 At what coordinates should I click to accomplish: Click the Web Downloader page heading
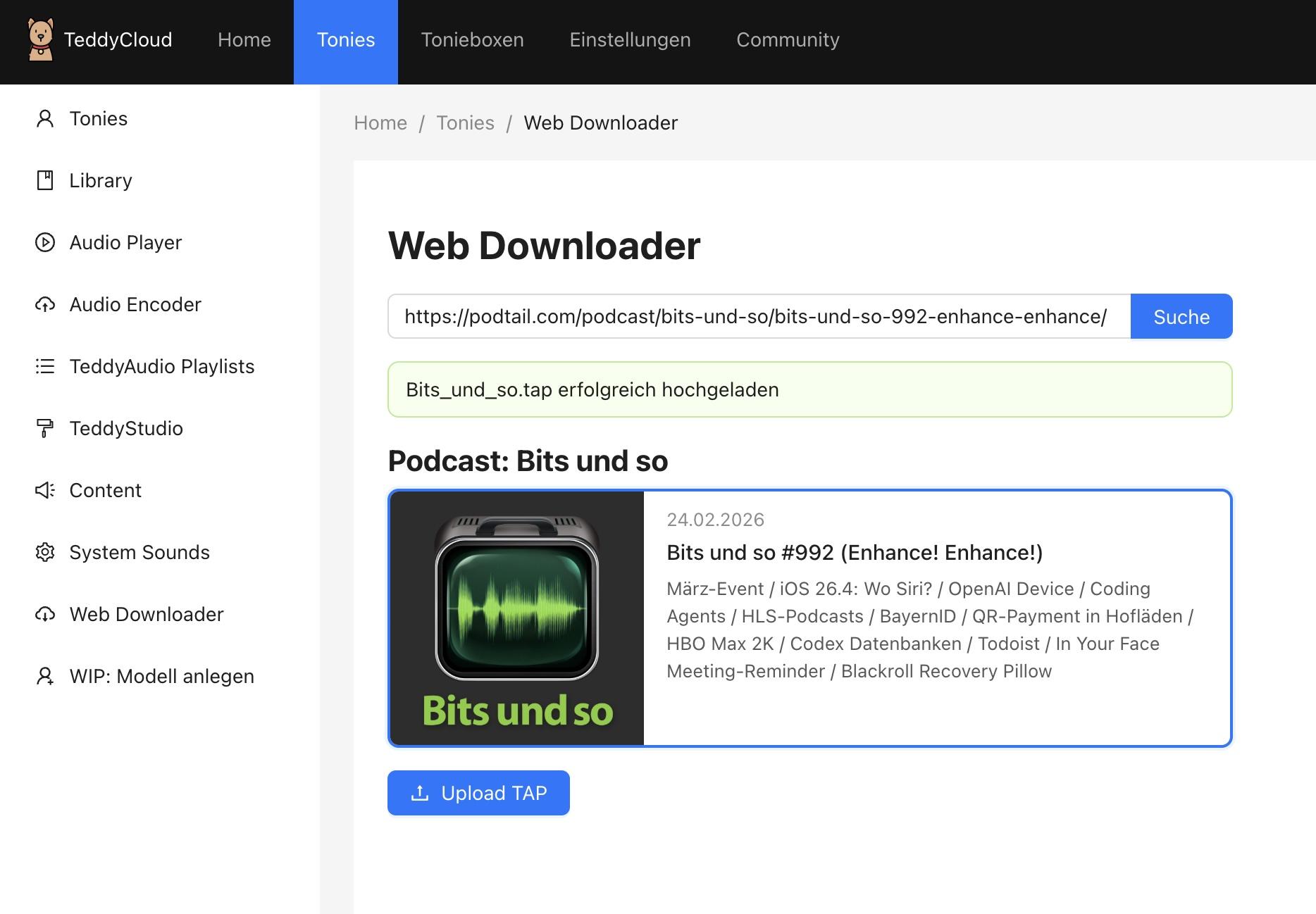click(x=544, y=245)
